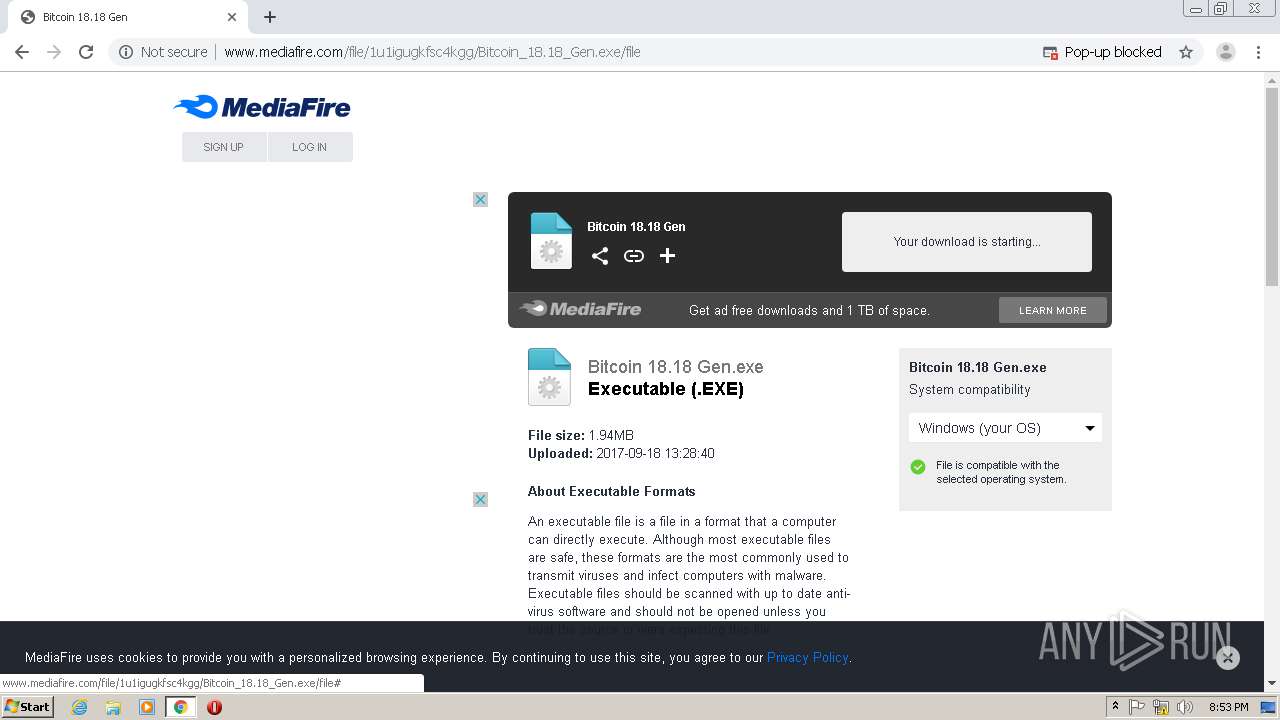Click the Bitcoin 18.18 Gen.exe title
The image size is (1280, 720).
pyautogui.click(x=676, y=367)
